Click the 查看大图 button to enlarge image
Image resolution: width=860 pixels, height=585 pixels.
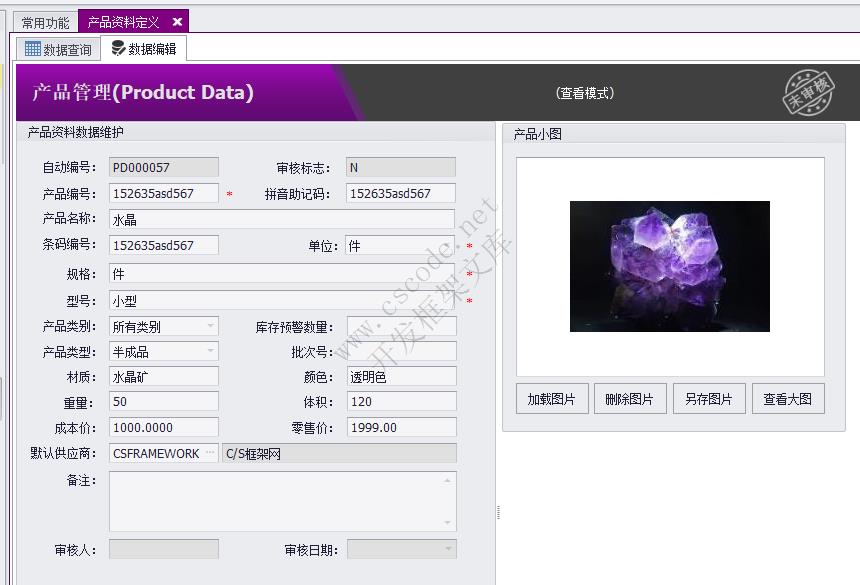click(789, 397)
